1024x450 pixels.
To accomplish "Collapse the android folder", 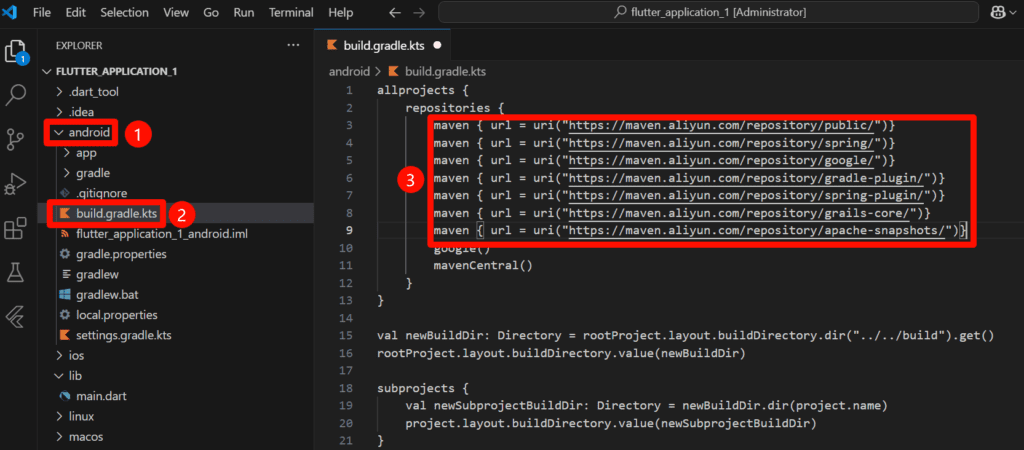I will pos(87,132).
